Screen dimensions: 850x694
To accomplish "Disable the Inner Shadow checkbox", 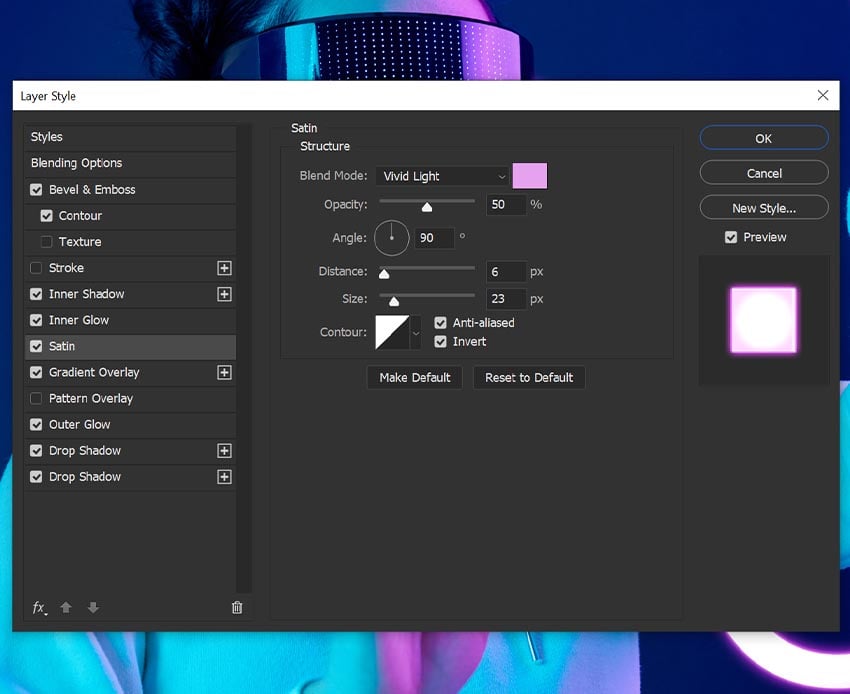I will (x=36, y=294).
